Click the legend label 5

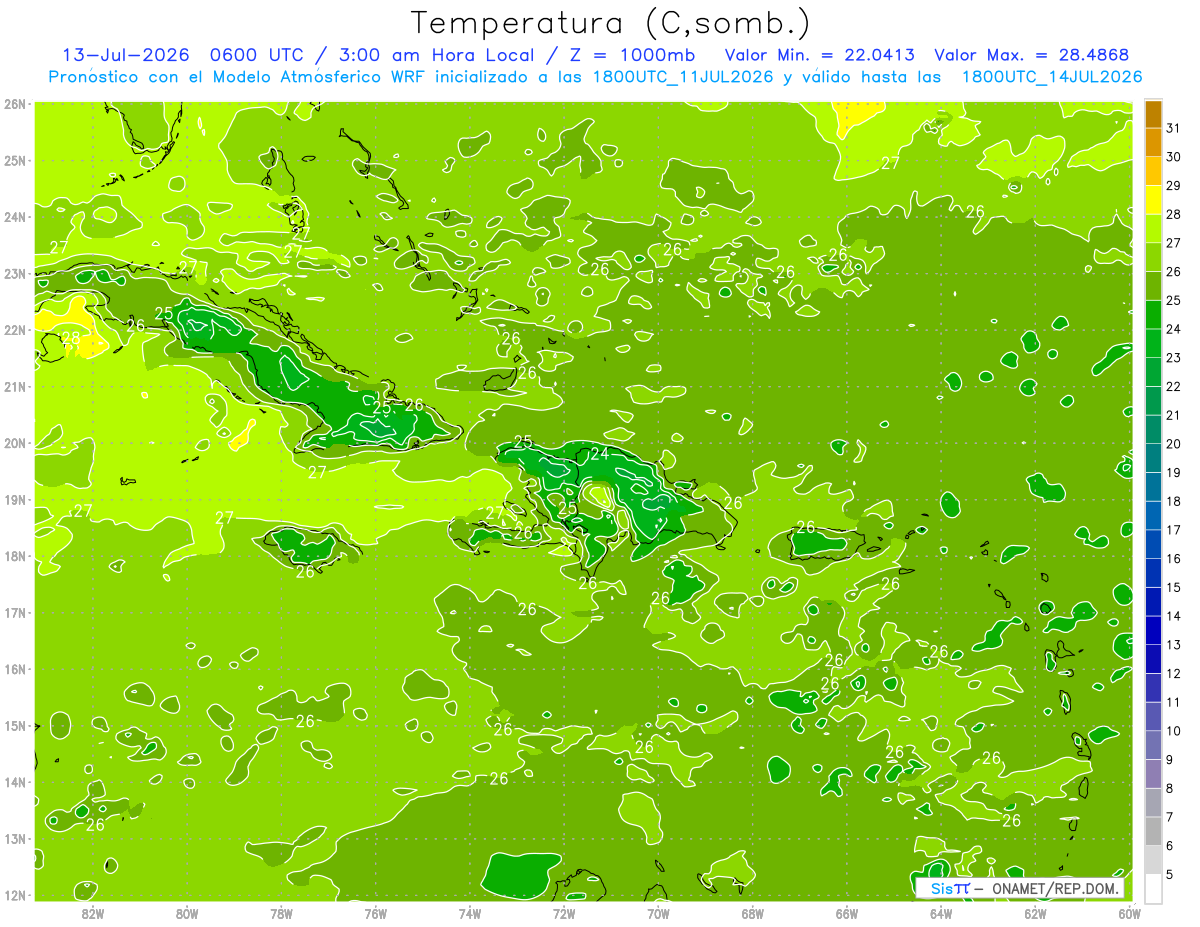pos(1170,874)
